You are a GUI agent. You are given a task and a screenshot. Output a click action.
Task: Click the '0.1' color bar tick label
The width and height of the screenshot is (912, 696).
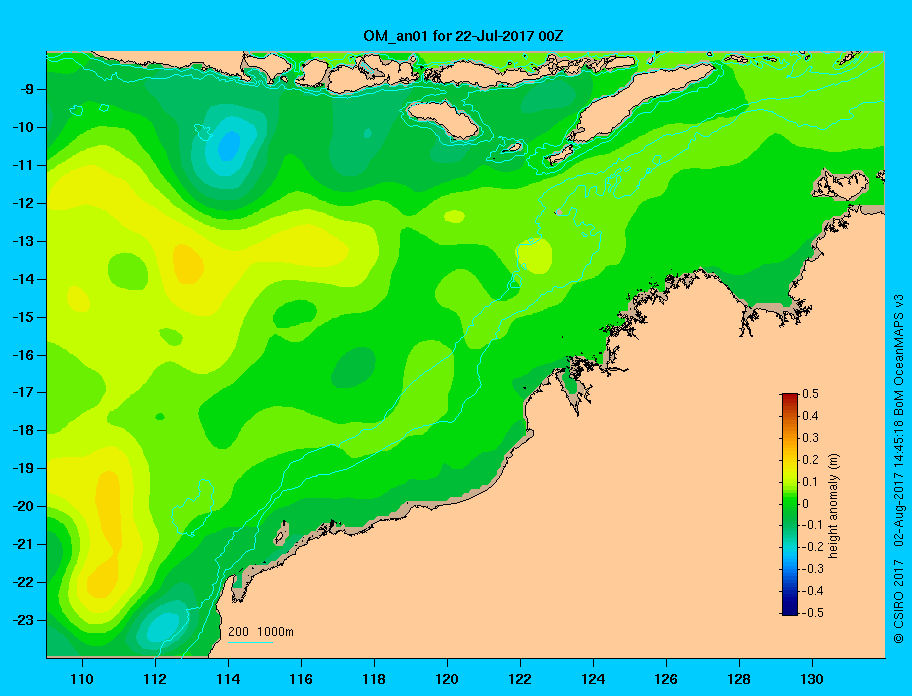810,482
